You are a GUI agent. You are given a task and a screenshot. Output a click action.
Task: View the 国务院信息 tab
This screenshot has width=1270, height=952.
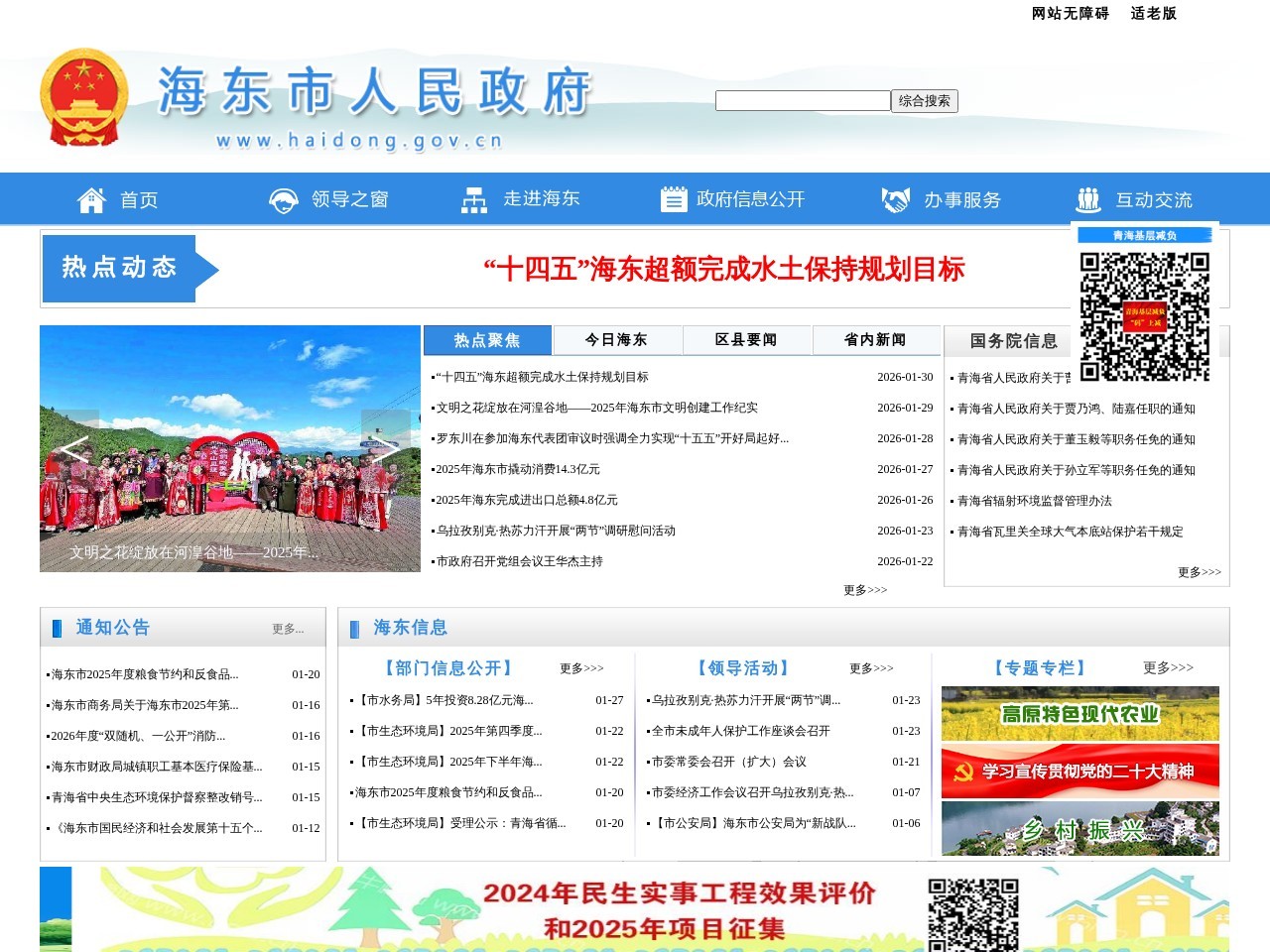(x=1012, y=339)
